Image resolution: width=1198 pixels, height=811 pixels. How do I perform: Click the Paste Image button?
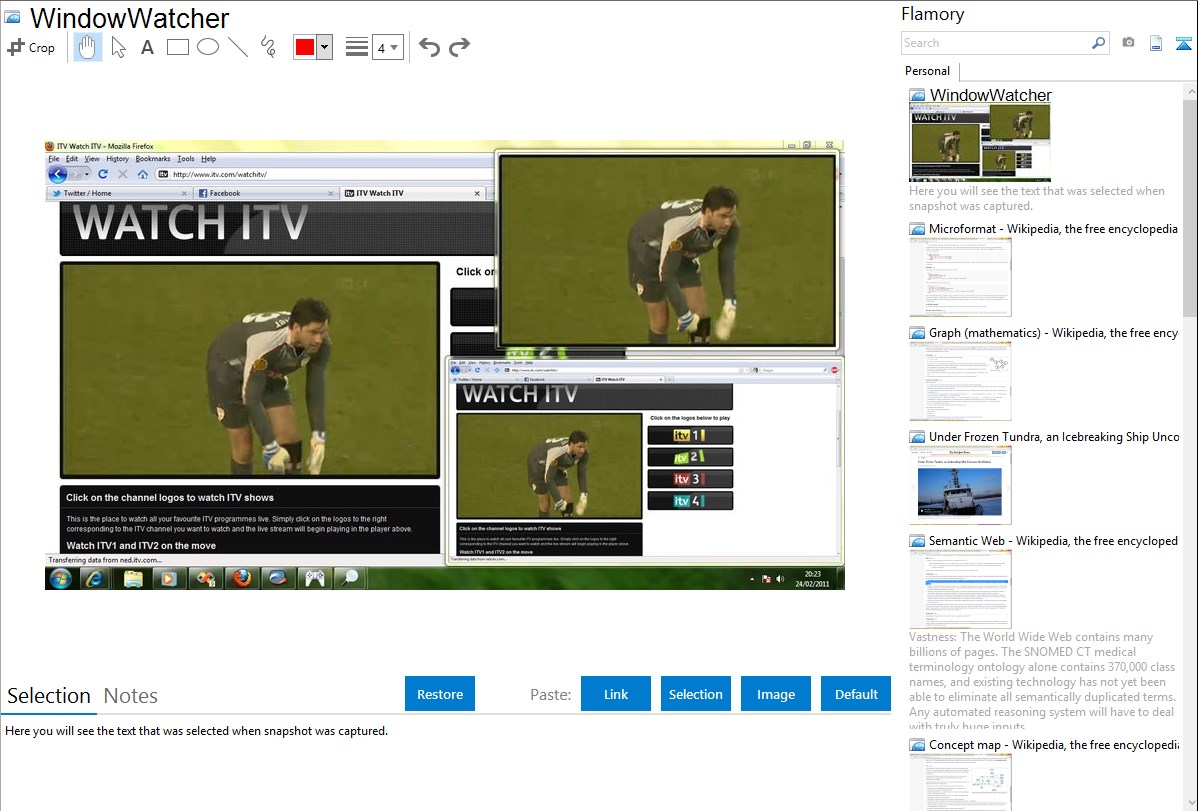[775, 694]
